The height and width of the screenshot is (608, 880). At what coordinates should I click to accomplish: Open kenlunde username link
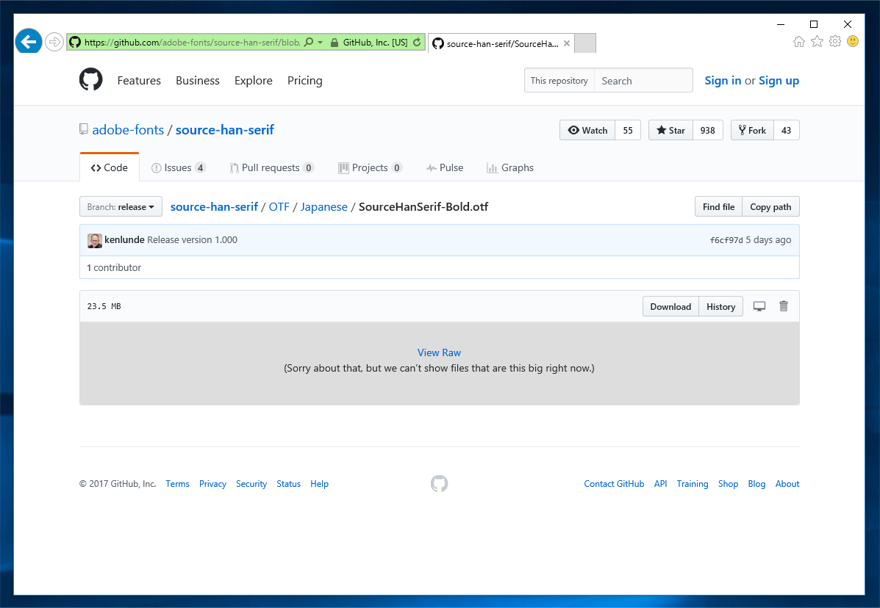[x=125, y=239]
